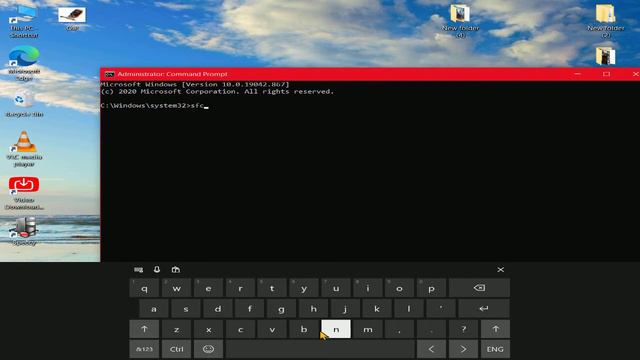Tap the y key

[x=304, y=288]
